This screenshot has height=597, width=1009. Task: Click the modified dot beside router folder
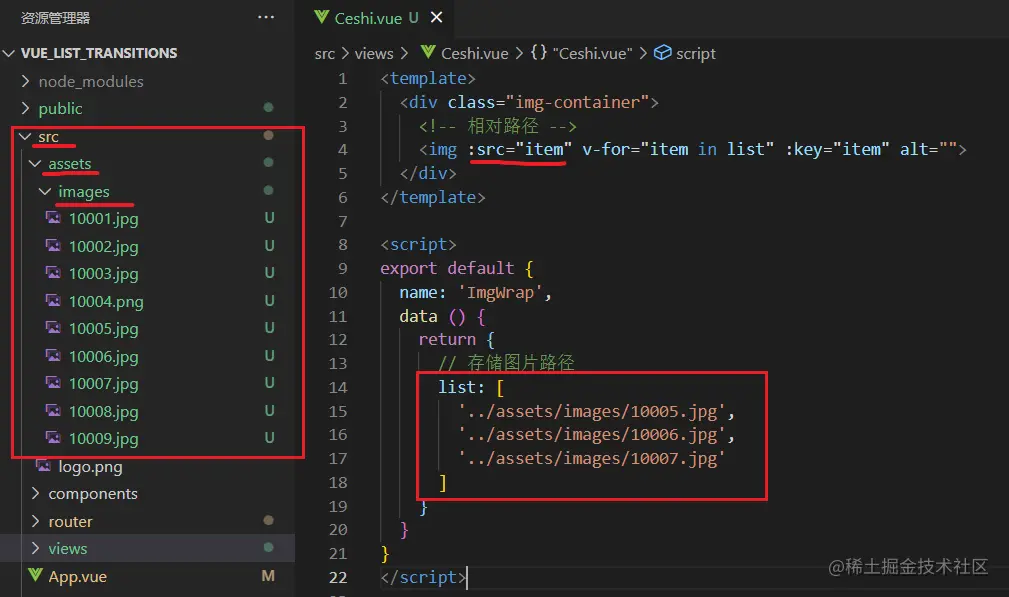pyautogui.click(x=268, y=520)
